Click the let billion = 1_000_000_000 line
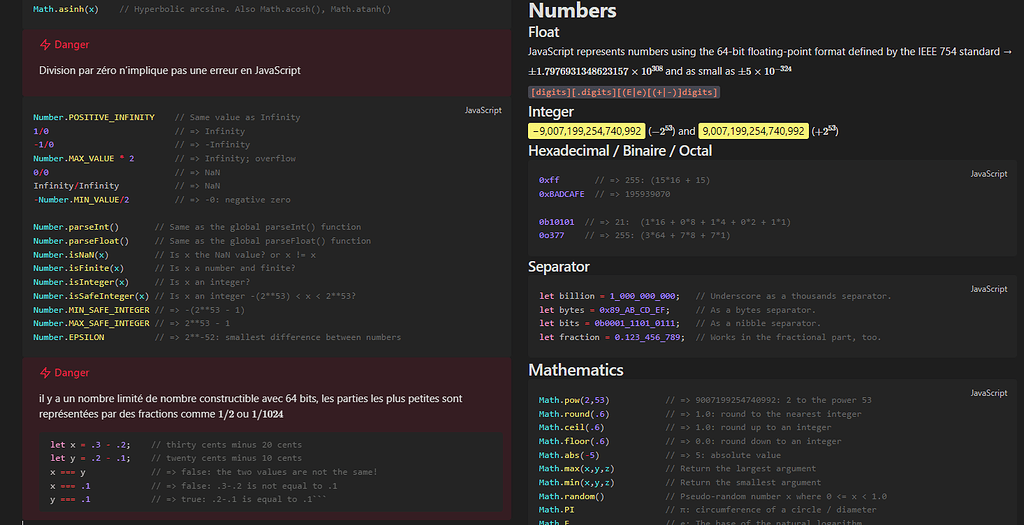 [x=609, y=296]
